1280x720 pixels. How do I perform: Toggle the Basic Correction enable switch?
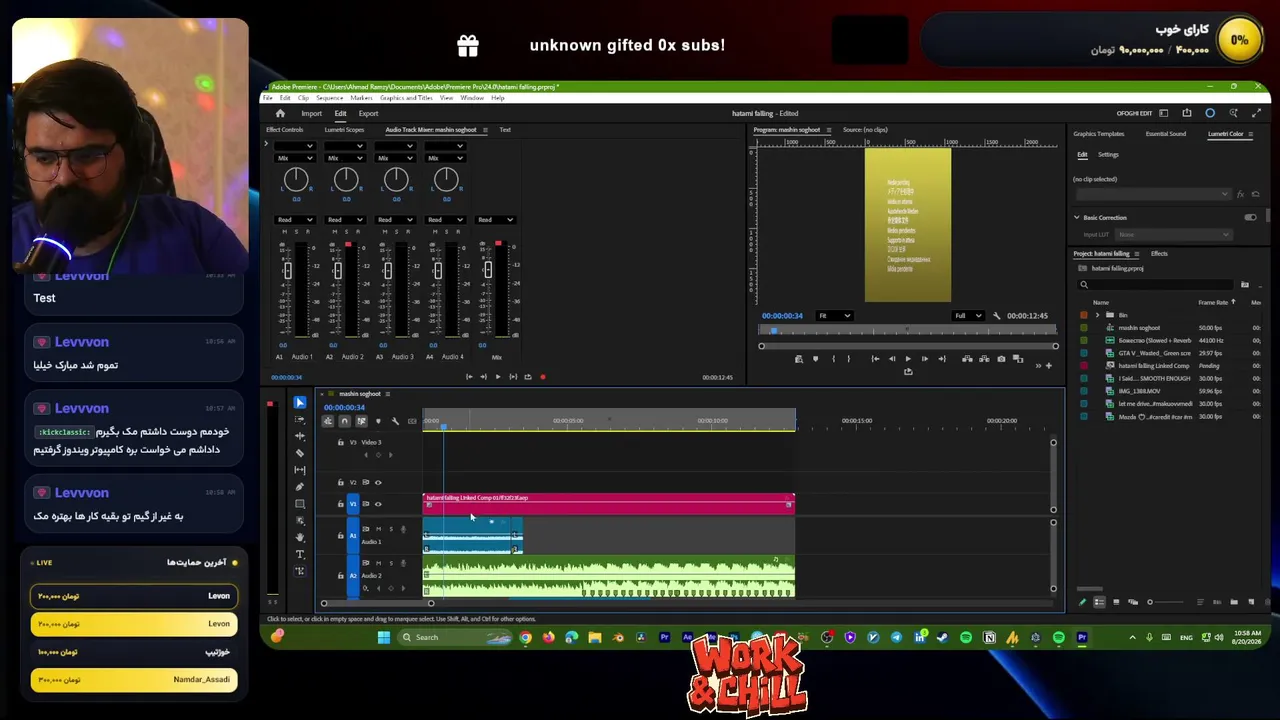1250,217
